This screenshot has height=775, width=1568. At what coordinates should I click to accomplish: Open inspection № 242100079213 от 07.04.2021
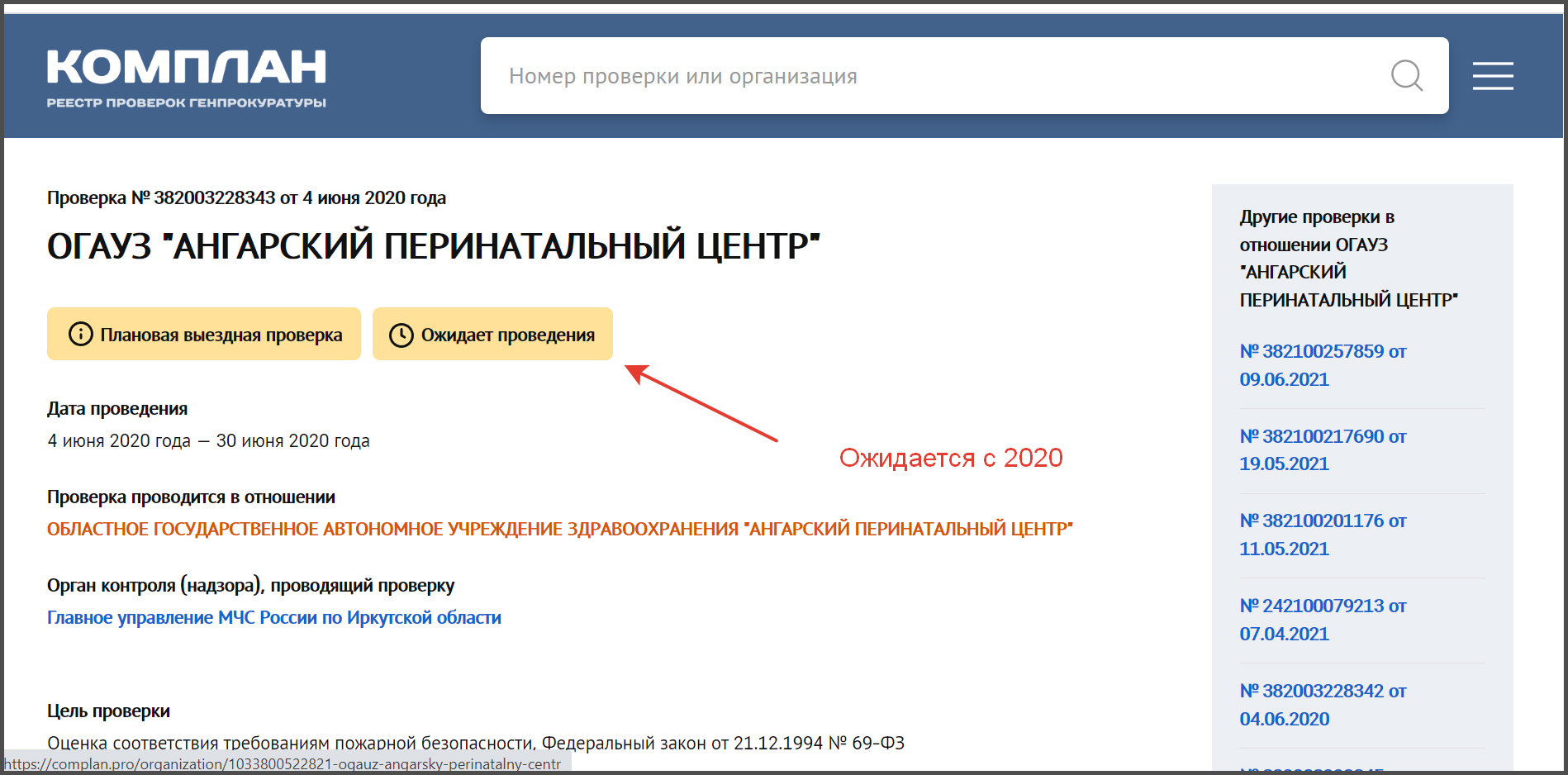coord(1323,620)
